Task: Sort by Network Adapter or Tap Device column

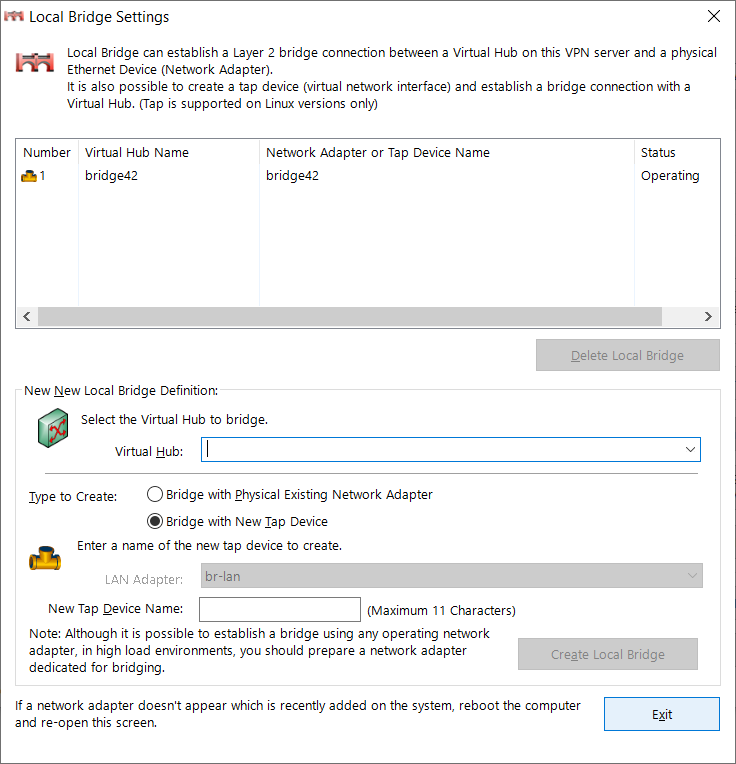Action: click(378, 153)
